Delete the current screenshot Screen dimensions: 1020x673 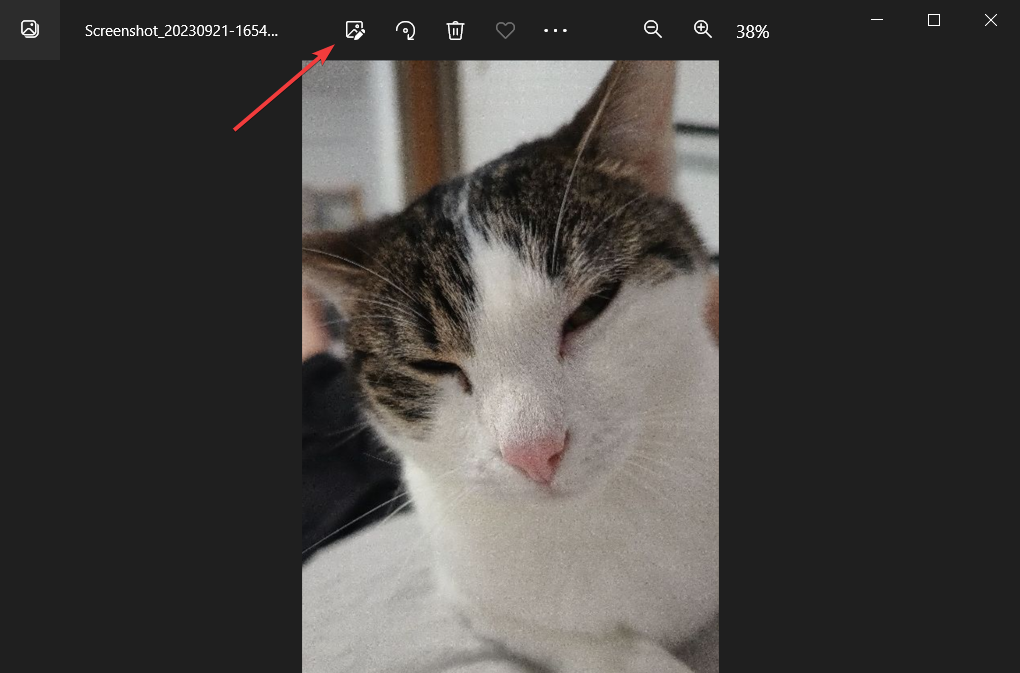click(x=455, y=30)
